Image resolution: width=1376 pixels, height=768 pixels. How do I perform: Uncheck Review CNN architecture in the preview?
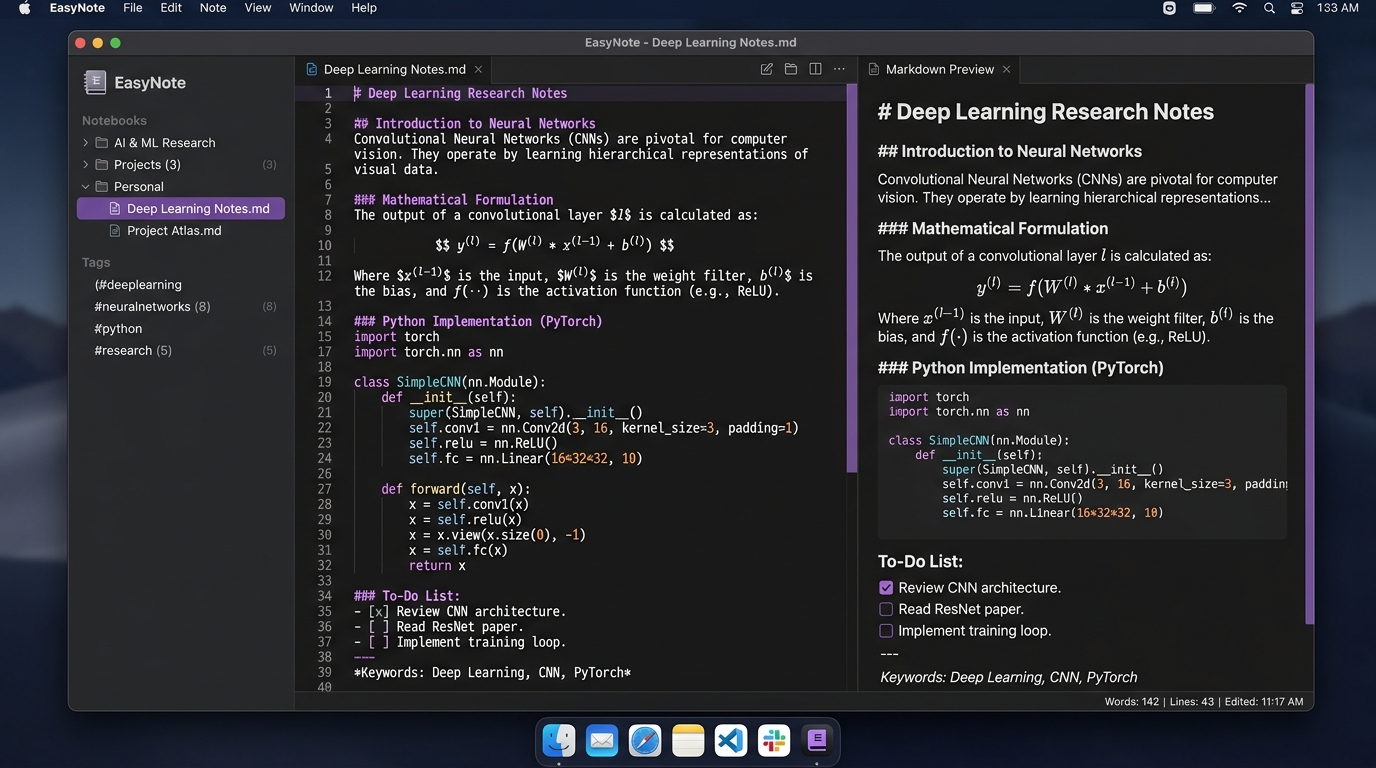(886, 588)
